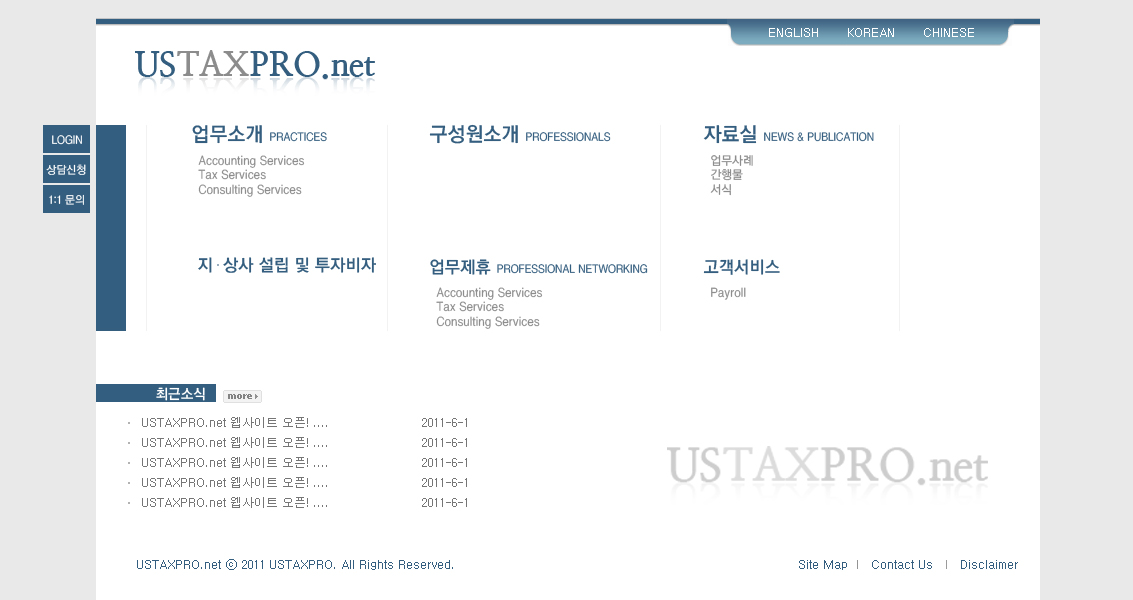Select 업무사례 under NEWS & PUBLICATION
The image size is (1133, 600).
(x=731, y=160)
